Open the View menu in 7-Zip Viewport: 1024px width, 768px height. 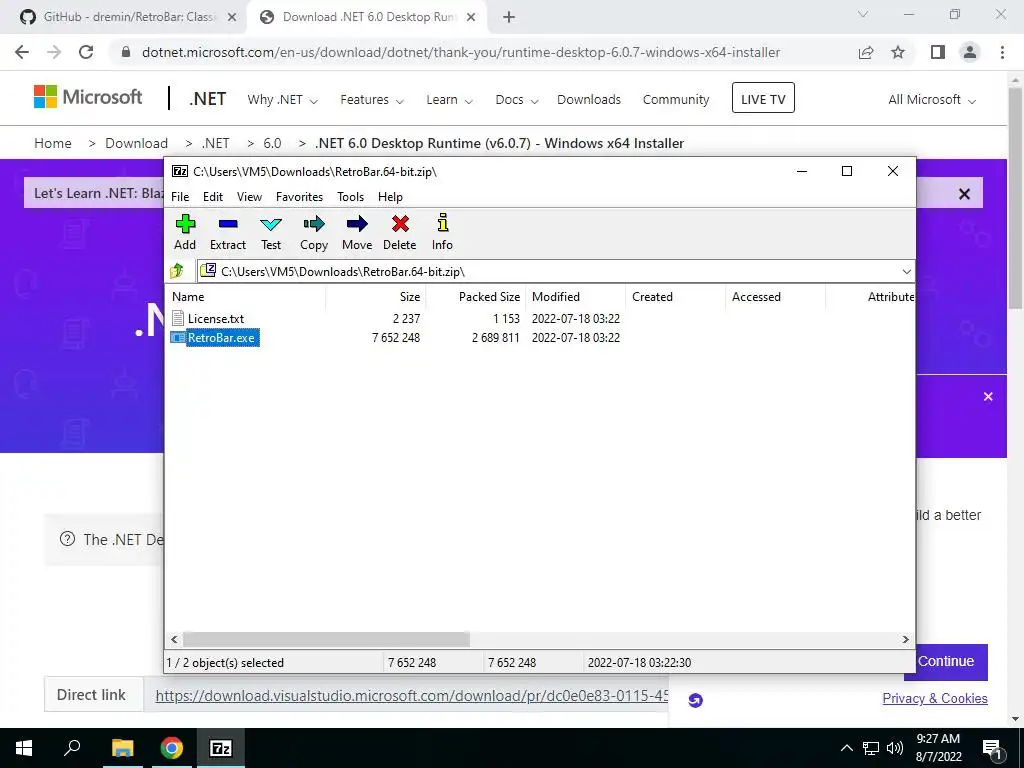pyautogui.click(x=249, y=197)
